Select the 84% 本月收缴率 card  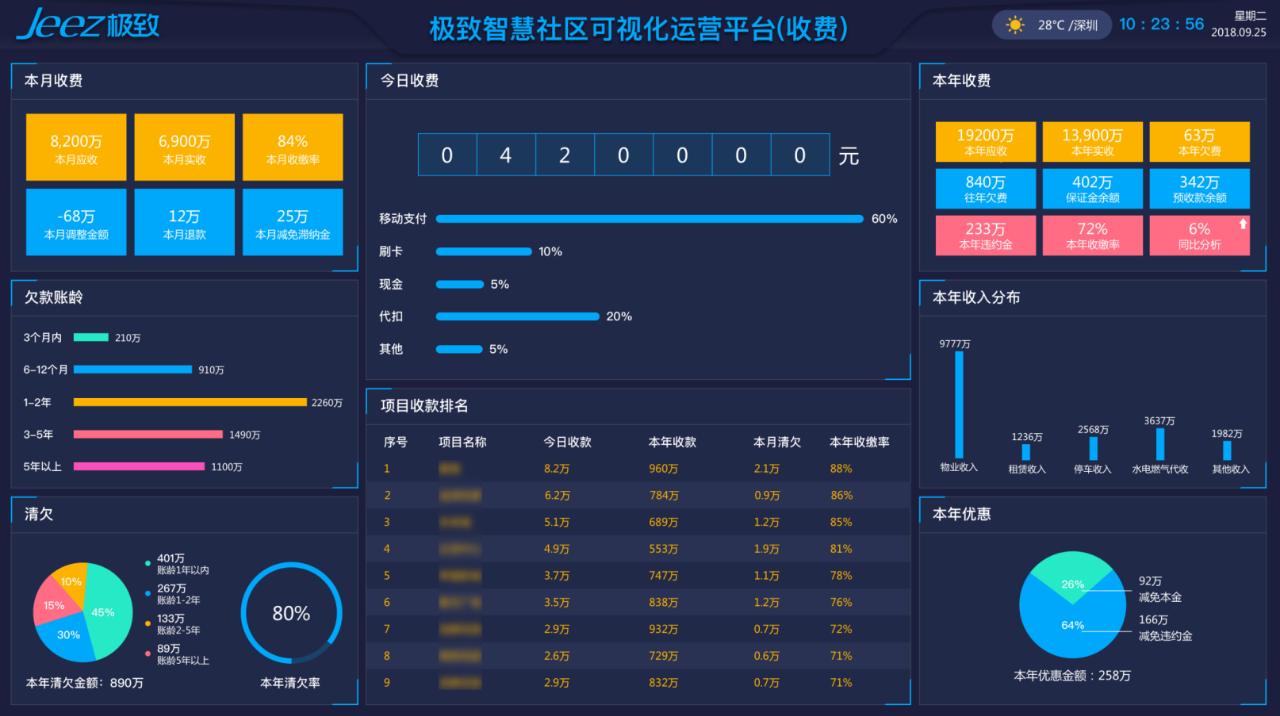(x=292, y=147)
